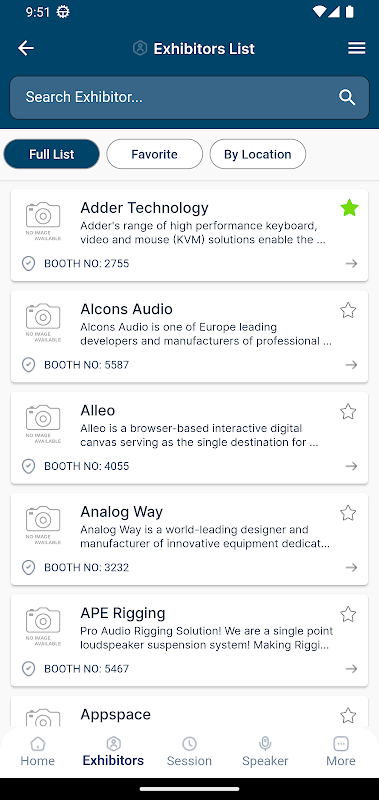Screen dimensions: 379x800
Task: Toggle the Alleo favorite star
Action: tap(348, 411)
